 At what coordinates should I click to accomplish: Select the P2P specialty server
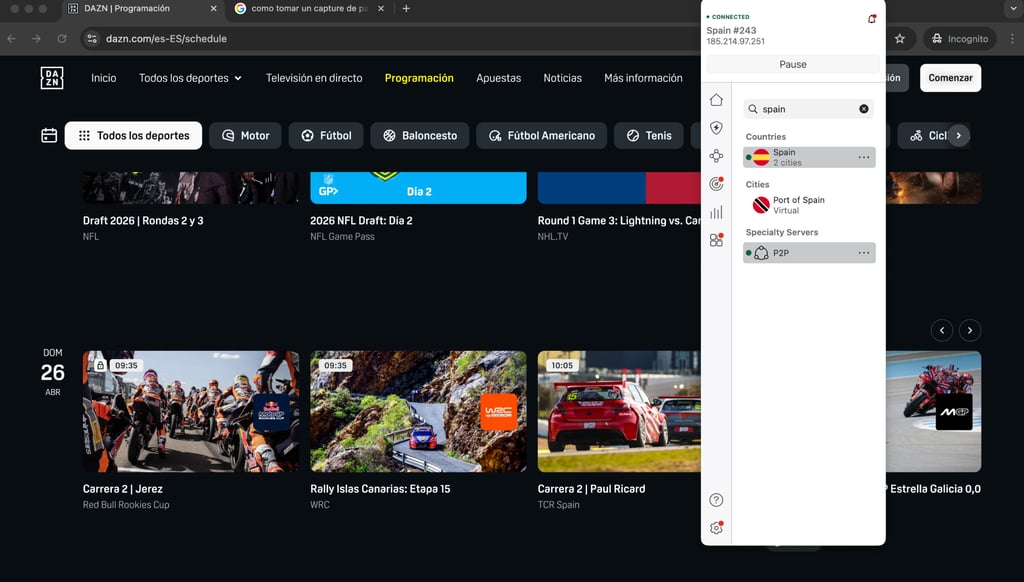coord(809,253)
